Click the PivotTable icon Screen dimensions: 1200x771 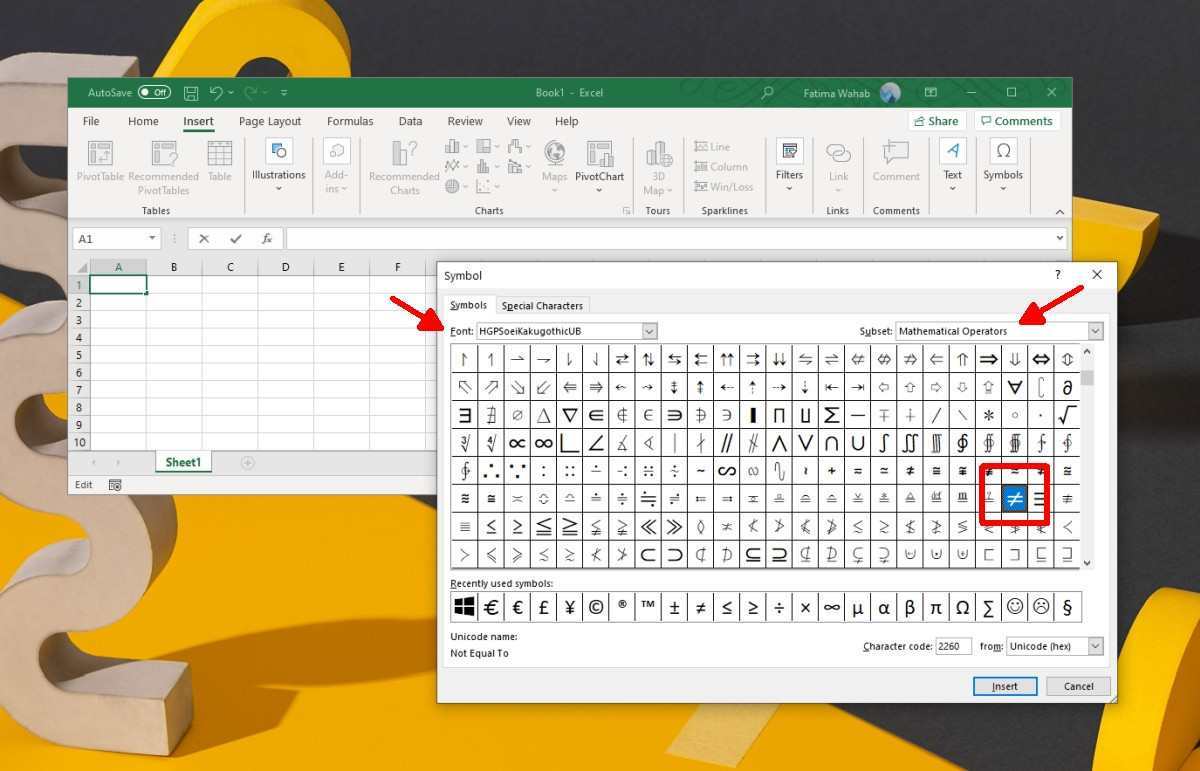(100, 153)
